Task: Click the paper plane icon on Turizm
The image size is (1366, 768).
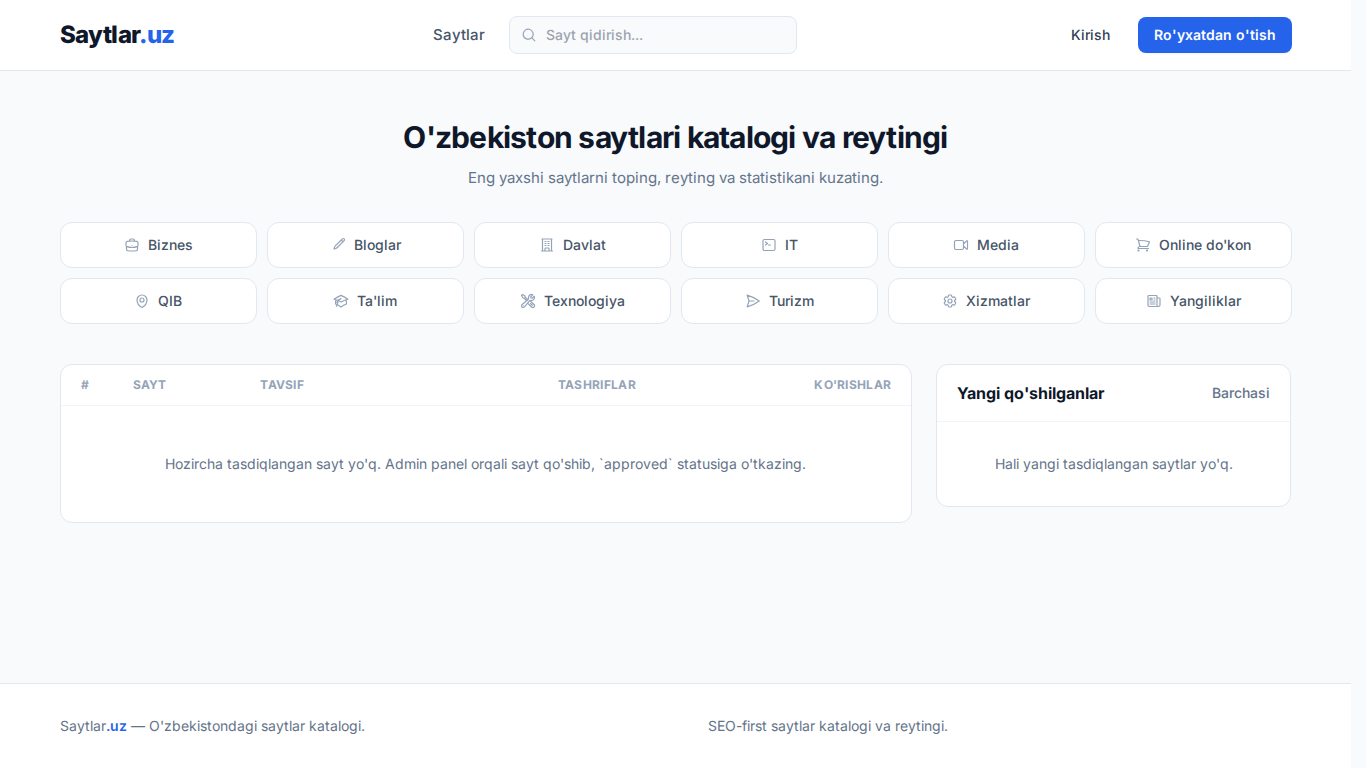Action: pos(753,301)
